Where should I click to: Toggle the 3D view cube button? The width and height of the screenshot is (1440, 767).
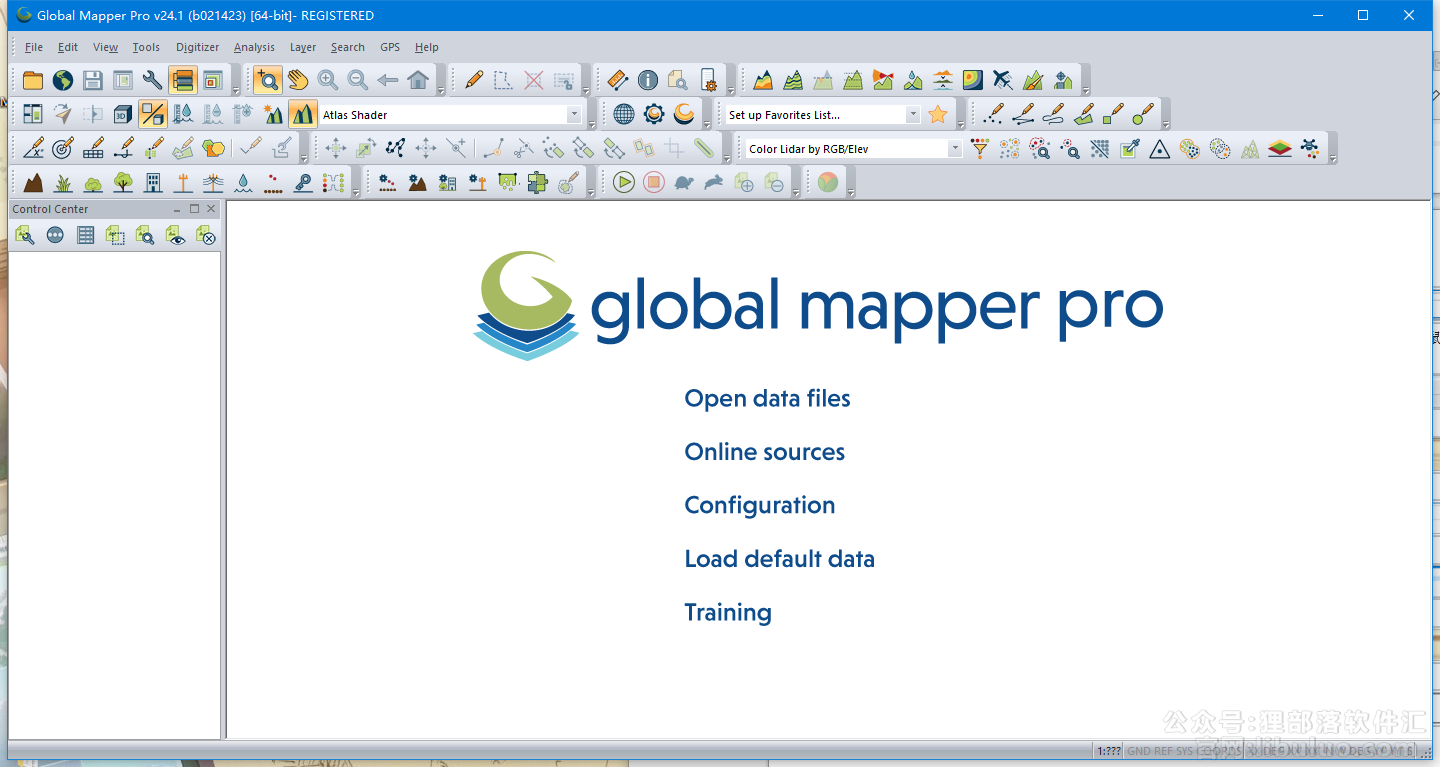123,115
